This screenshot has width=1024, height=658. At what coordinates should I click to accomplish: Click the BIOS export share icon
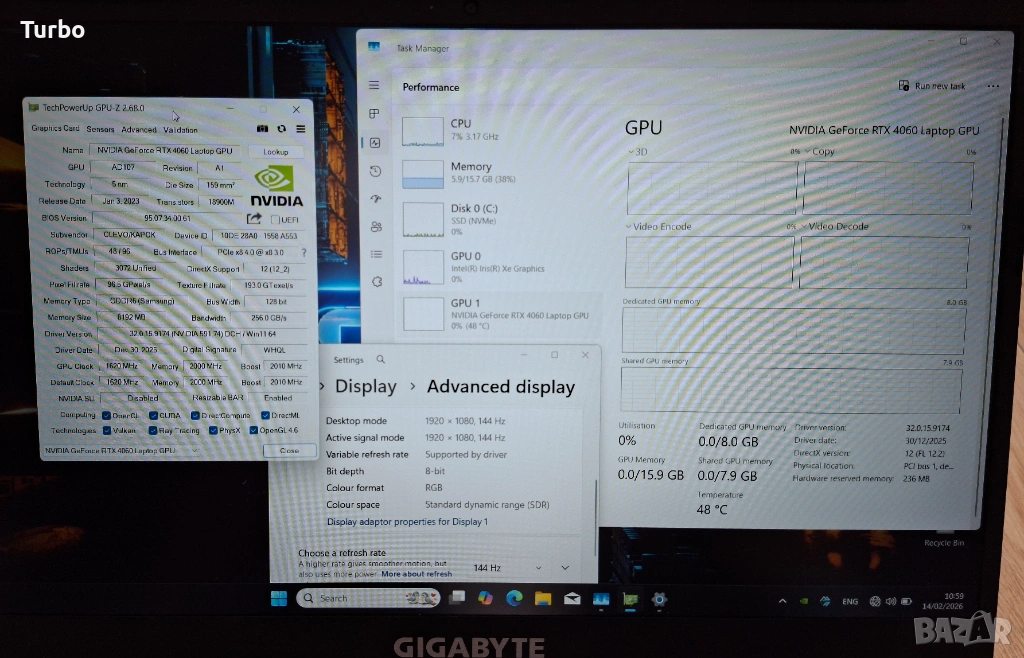[254, 219]
